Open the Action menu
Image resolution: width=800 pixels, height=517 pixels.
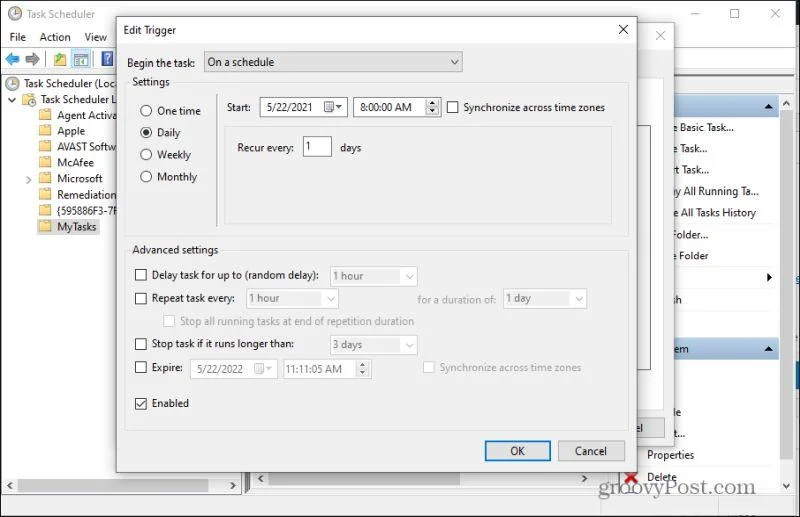click(x=55, y=37)
